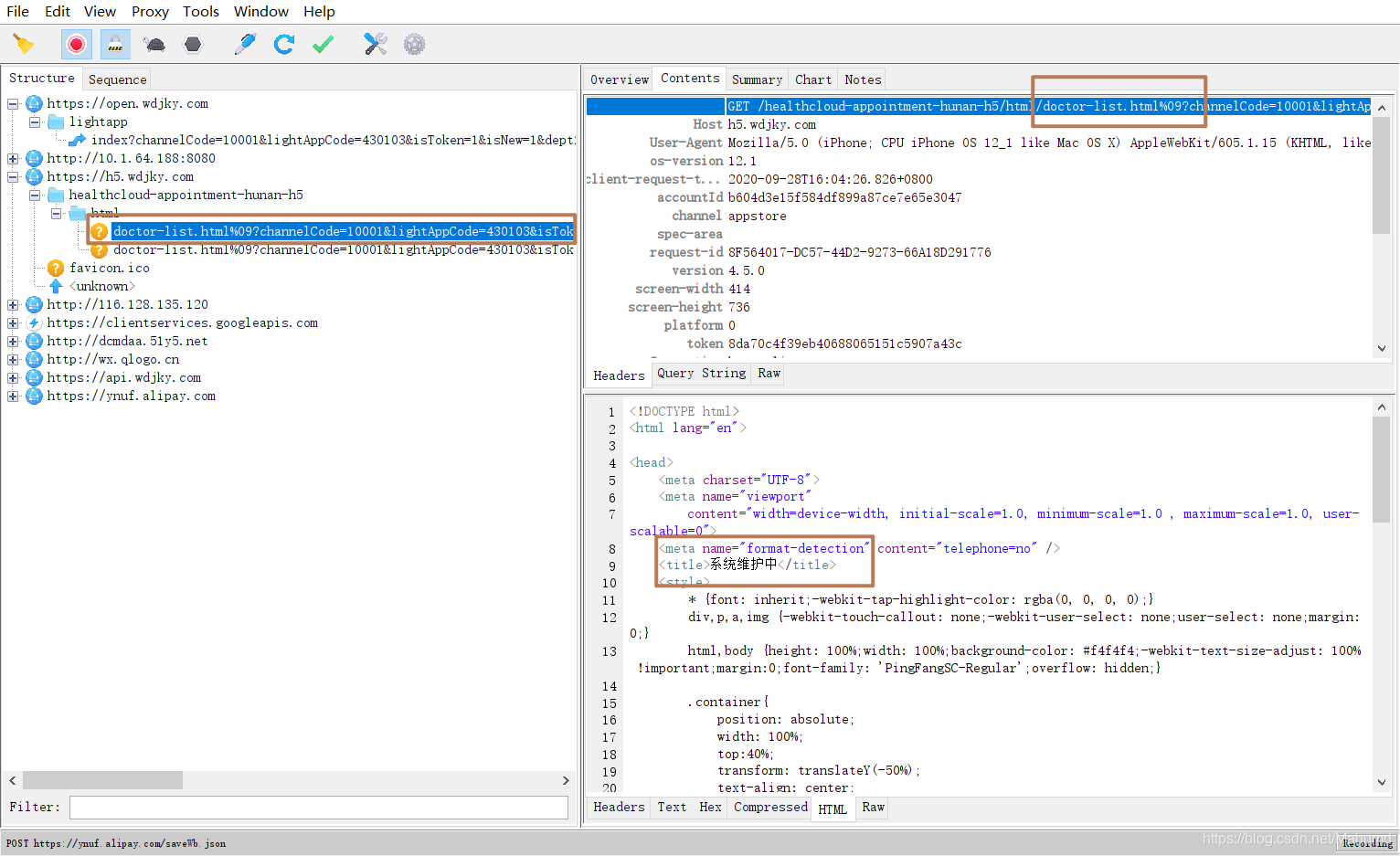This screenshot has width=1400, height=856.
Task: Expand the https://clientservices.googleapis.com node
Action: [x=13, y=322]
